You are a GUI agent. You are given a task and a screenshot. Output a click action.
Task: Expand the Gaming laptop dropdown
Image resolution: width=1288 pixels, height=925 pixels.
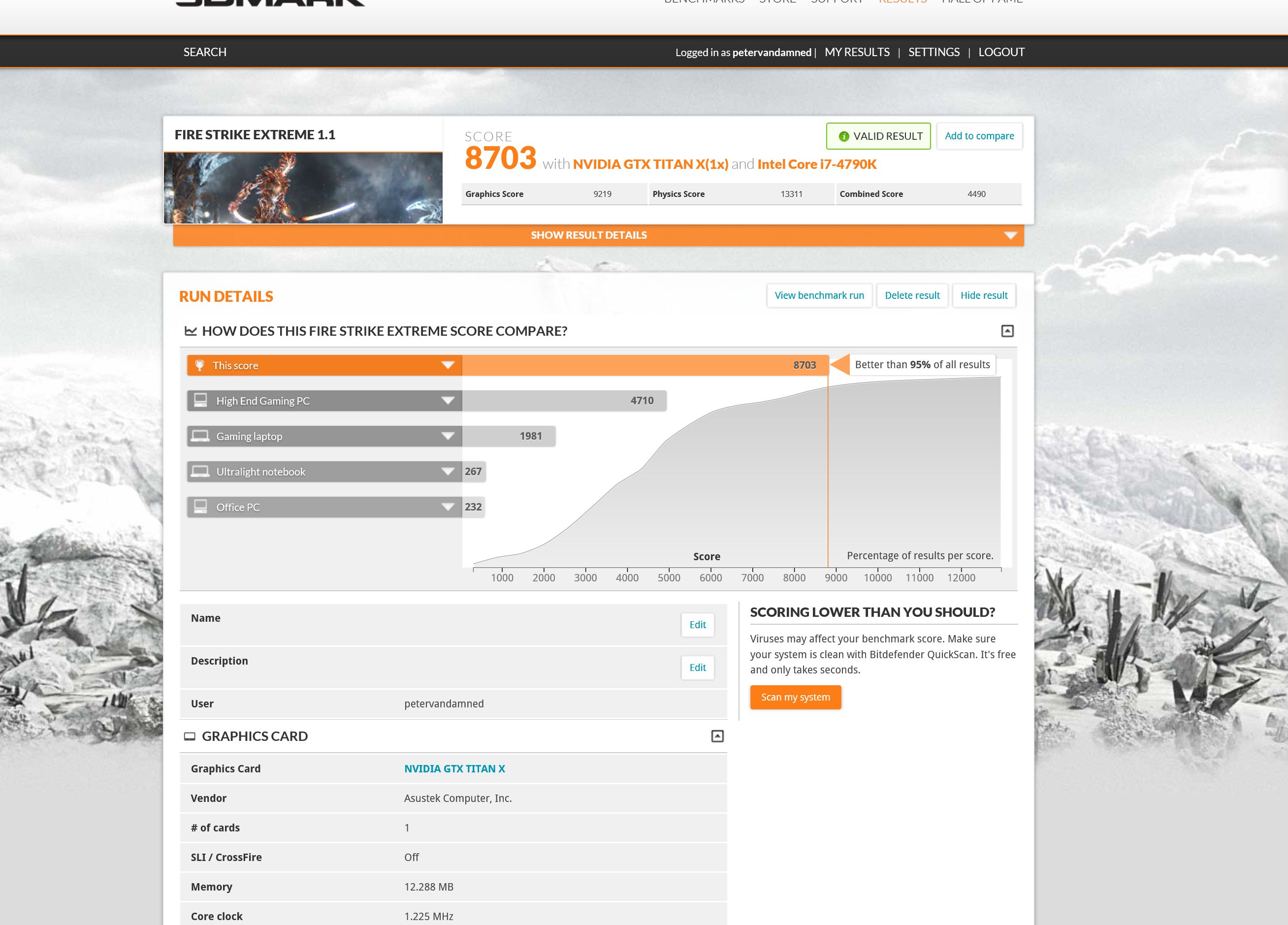448,436
